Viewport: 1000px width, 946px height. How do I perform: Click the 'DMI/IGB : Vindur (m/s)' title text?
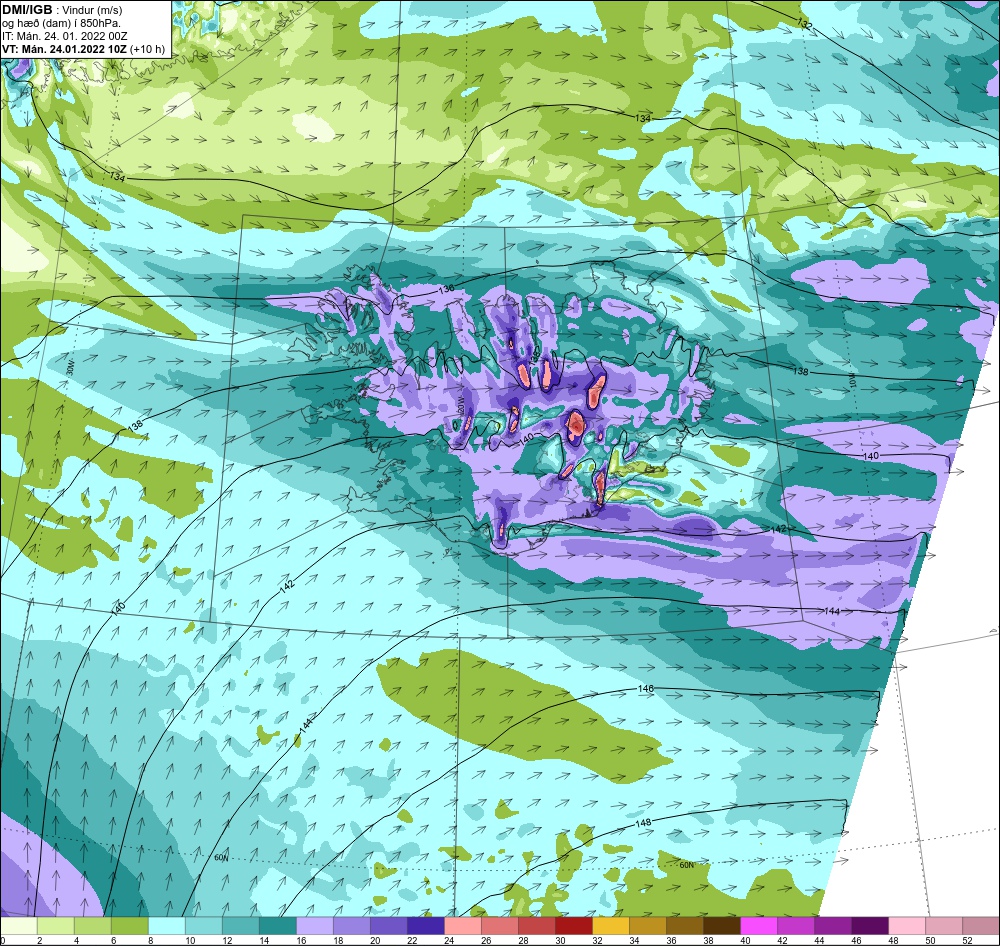point(62,10)
